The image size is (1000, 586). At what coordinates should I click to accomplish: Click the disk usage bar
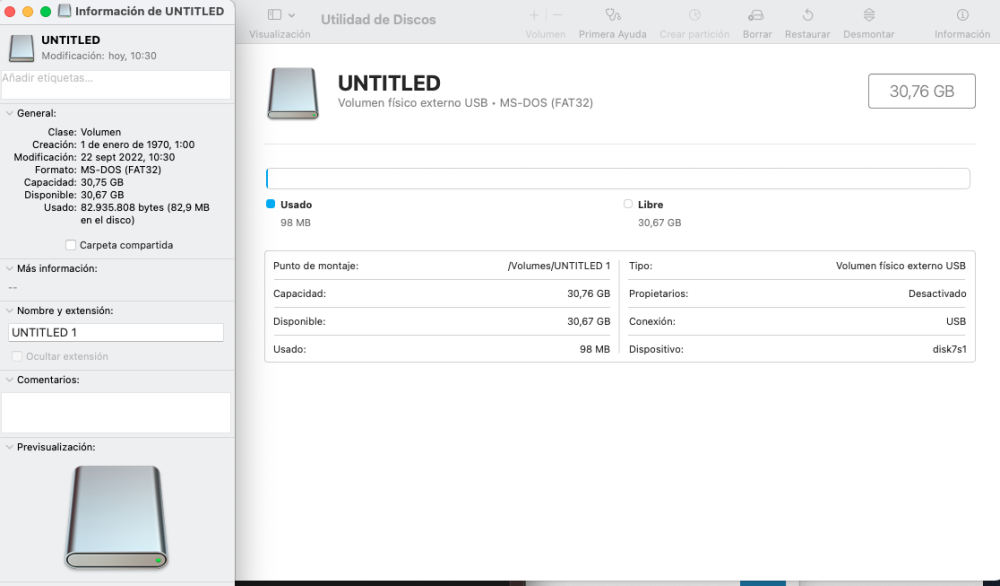point(618,179)
